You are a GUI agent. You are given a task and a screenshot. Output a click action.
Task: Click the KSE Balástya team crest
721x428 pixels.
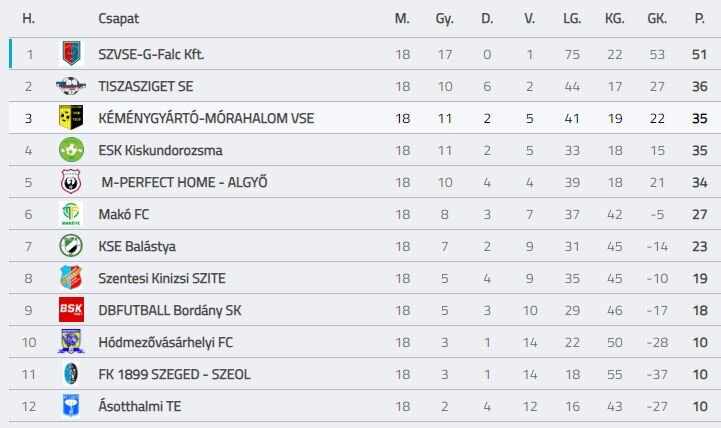tap(70, 246)
